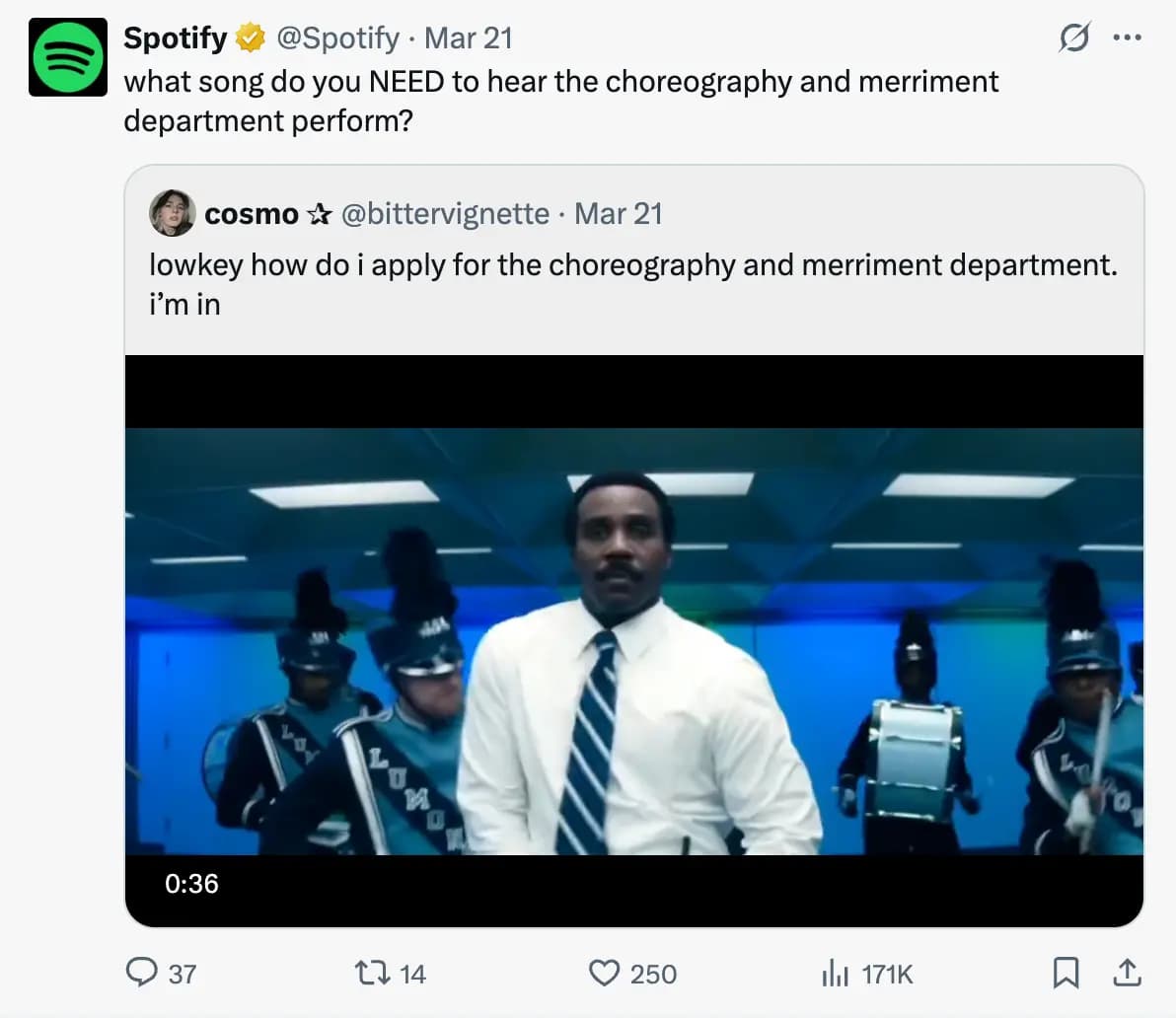Play the quoted marching band video

tap(633, 641)
